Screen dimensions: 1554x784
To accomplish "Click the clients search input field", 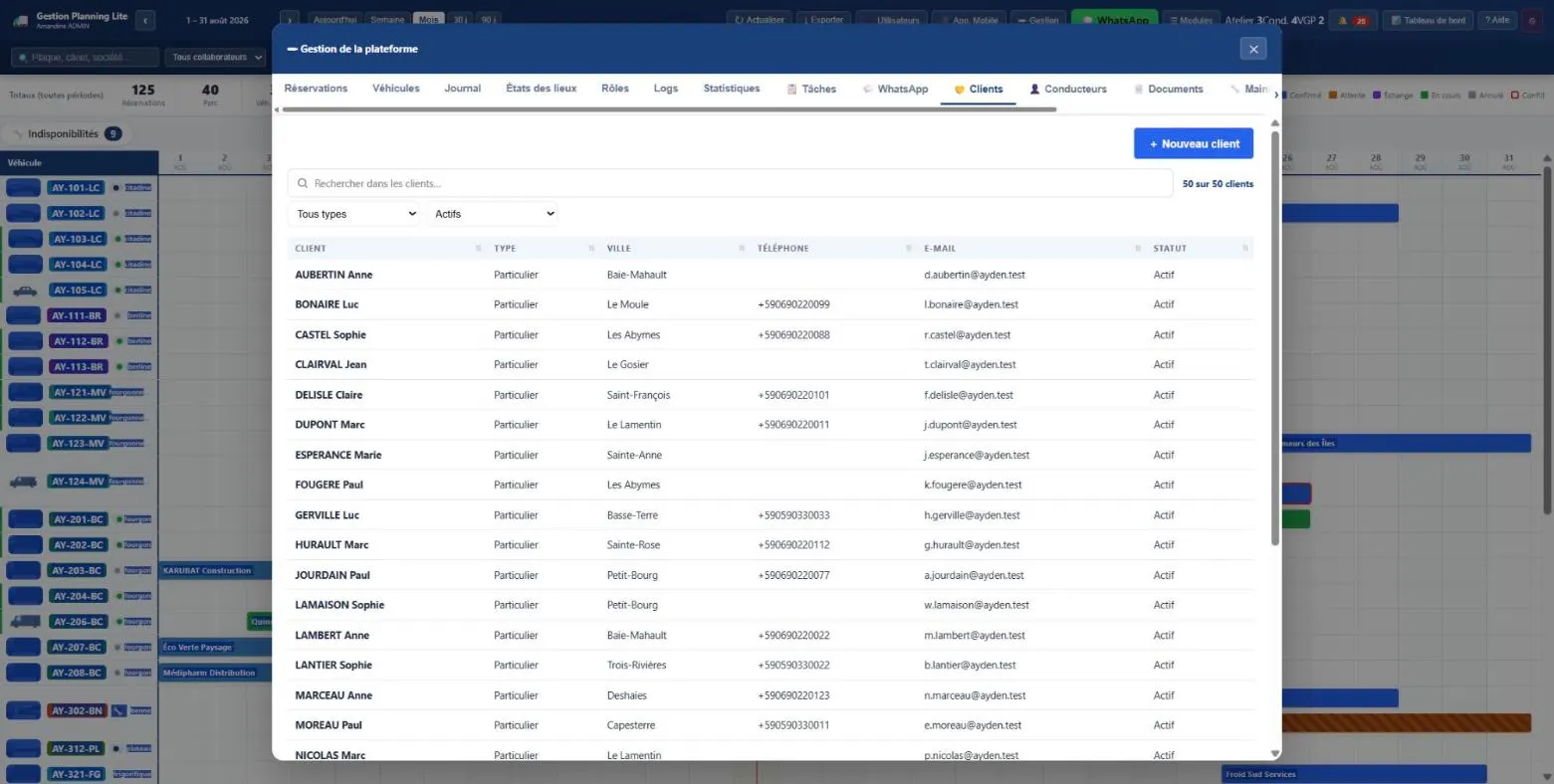I will pos(730,184).
